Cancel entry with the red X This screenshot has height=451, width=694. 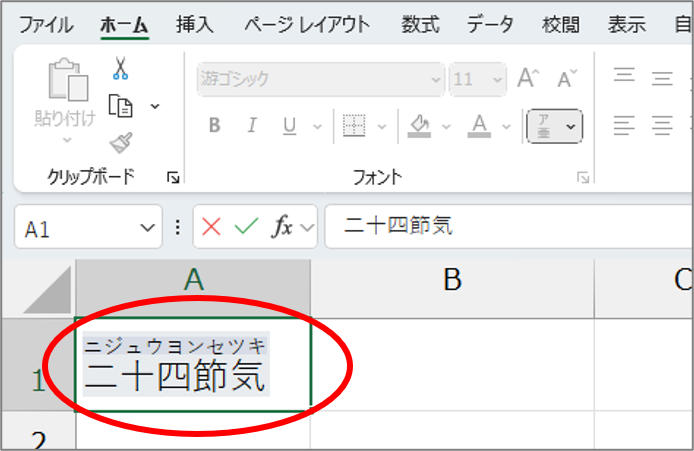(x=211, y=227)
